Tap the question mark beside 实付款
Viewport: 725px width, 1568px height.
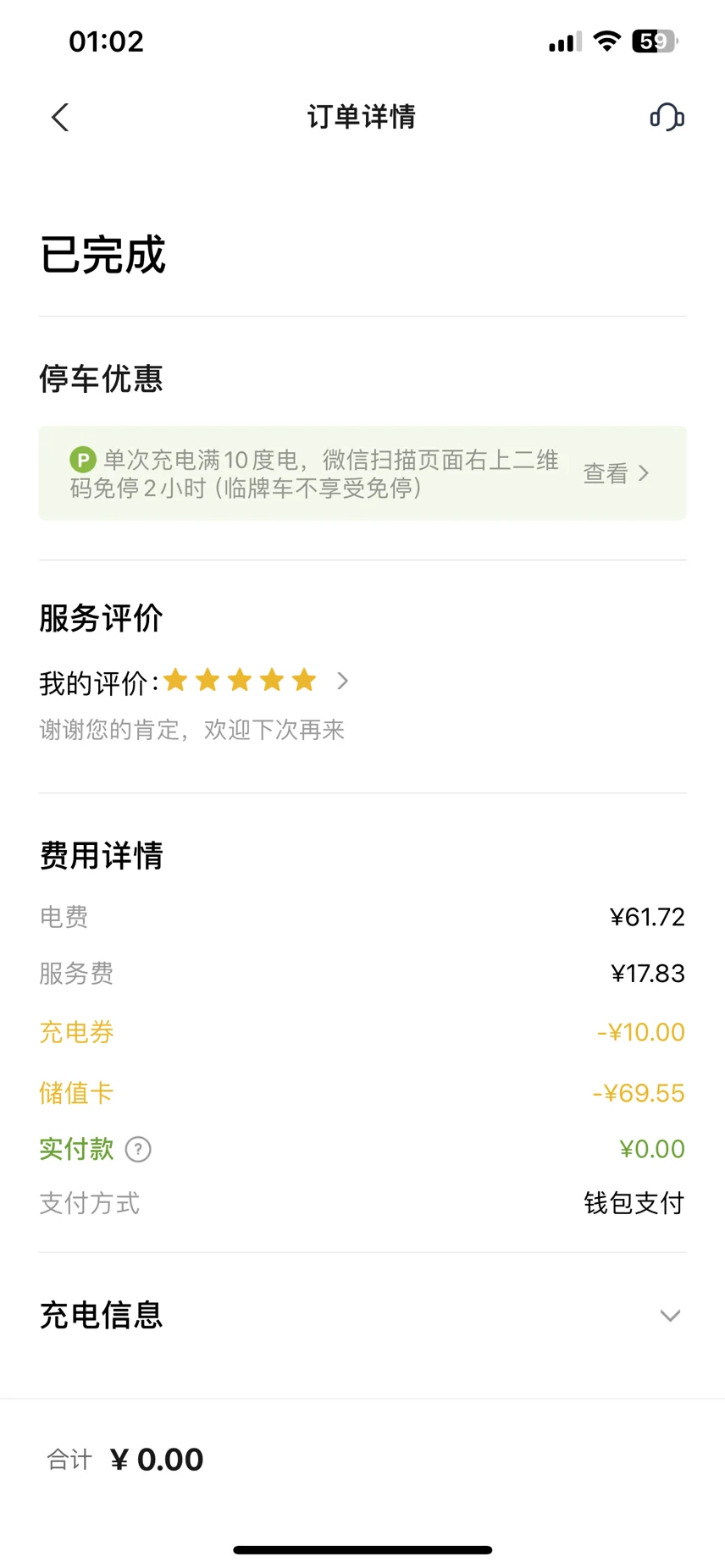pyautogui.click(x=138, y=1149)
